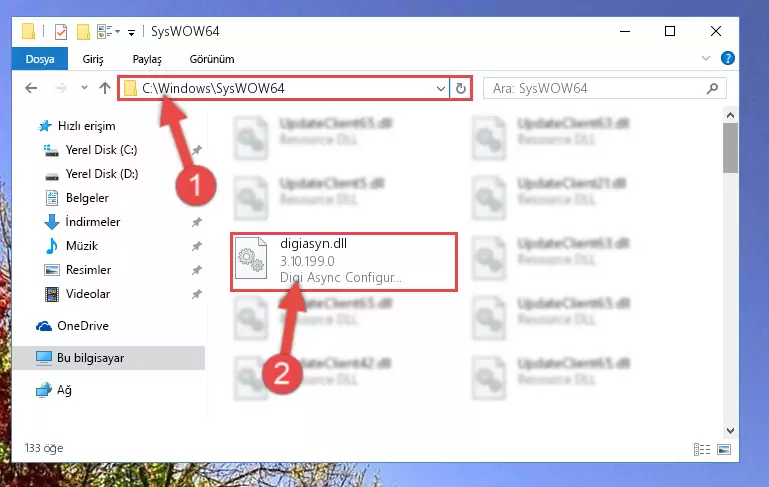The width and height of the screenshot is (769, 487).
Task: Click the Yerel Disk (C:) drive icon
Action: [x=51, y=150]
